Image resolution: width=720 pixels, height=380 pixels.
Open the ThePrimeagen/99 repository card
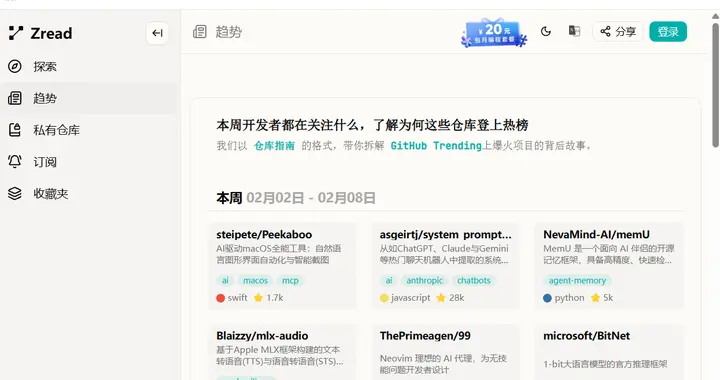tap(446, 352)
